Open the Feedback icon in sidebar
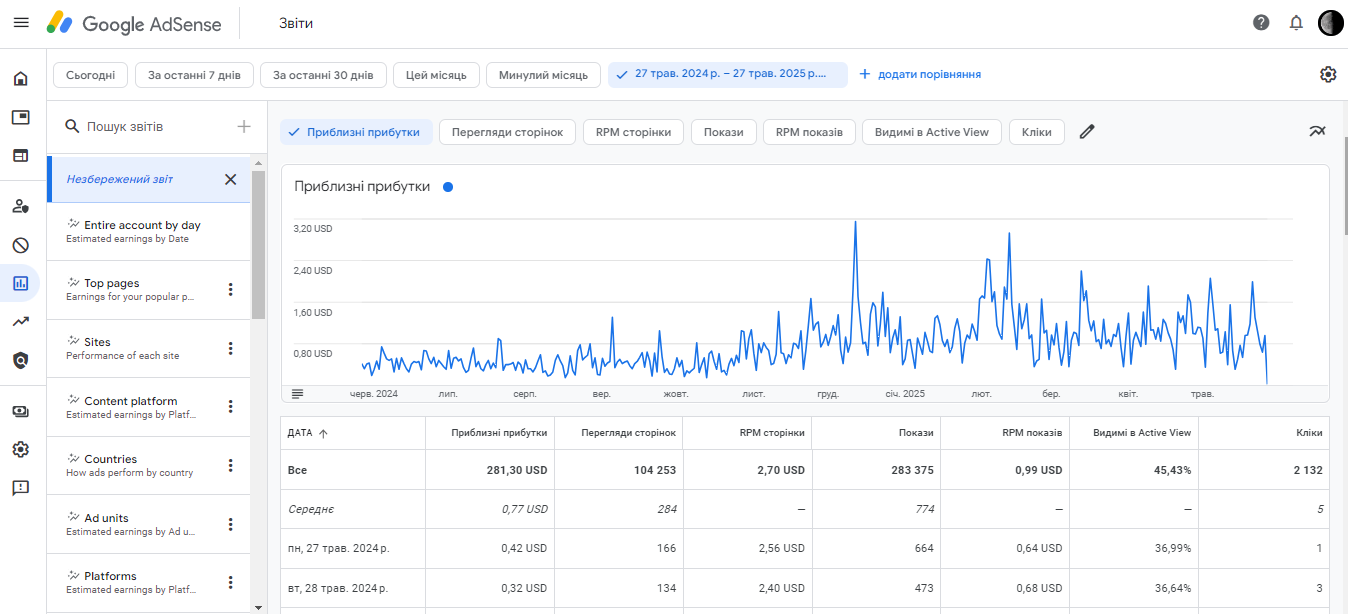 (20, 488)
